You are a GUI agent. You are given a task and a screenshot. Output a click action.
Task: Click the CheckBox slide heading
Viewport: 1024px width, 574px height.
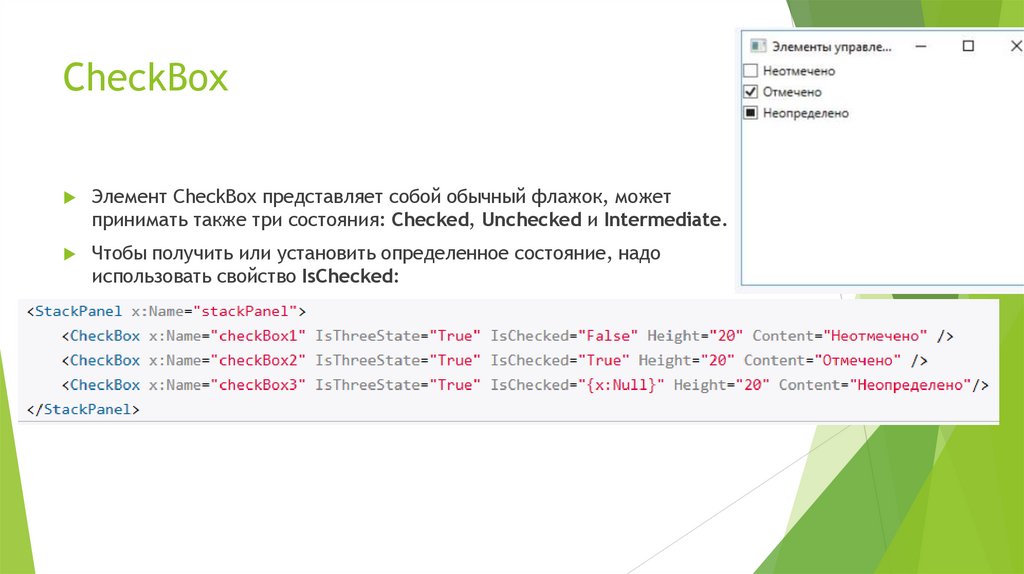[145, 78]
